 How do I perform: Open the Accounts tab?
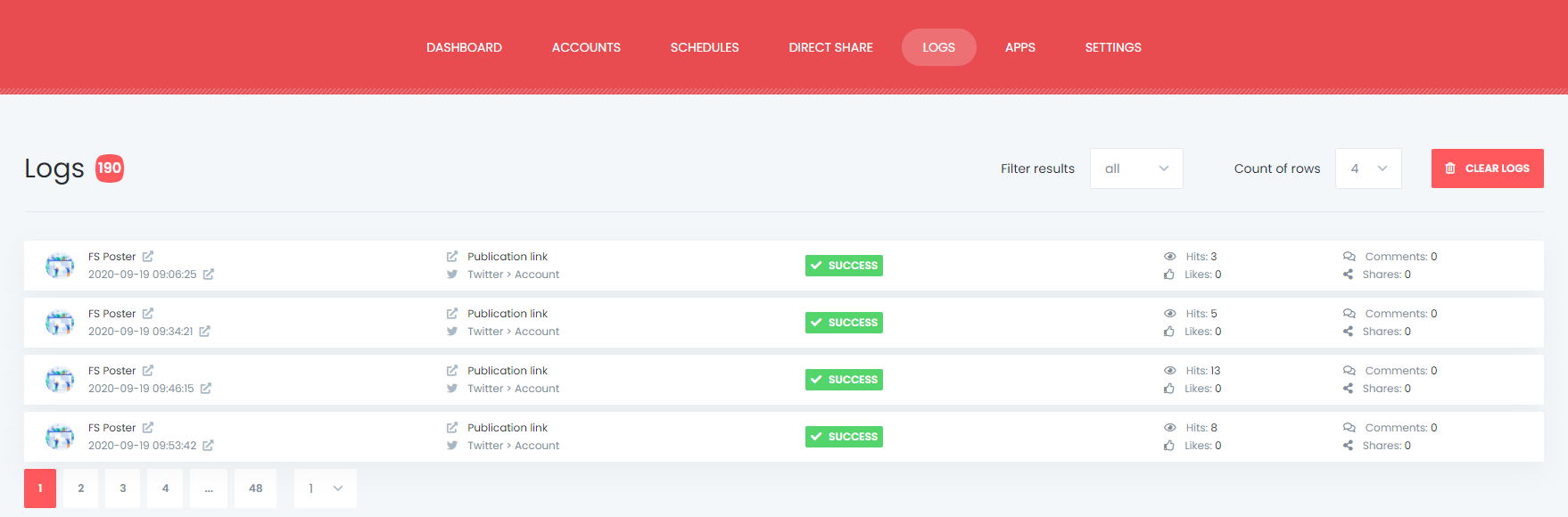tap(586, 47)
